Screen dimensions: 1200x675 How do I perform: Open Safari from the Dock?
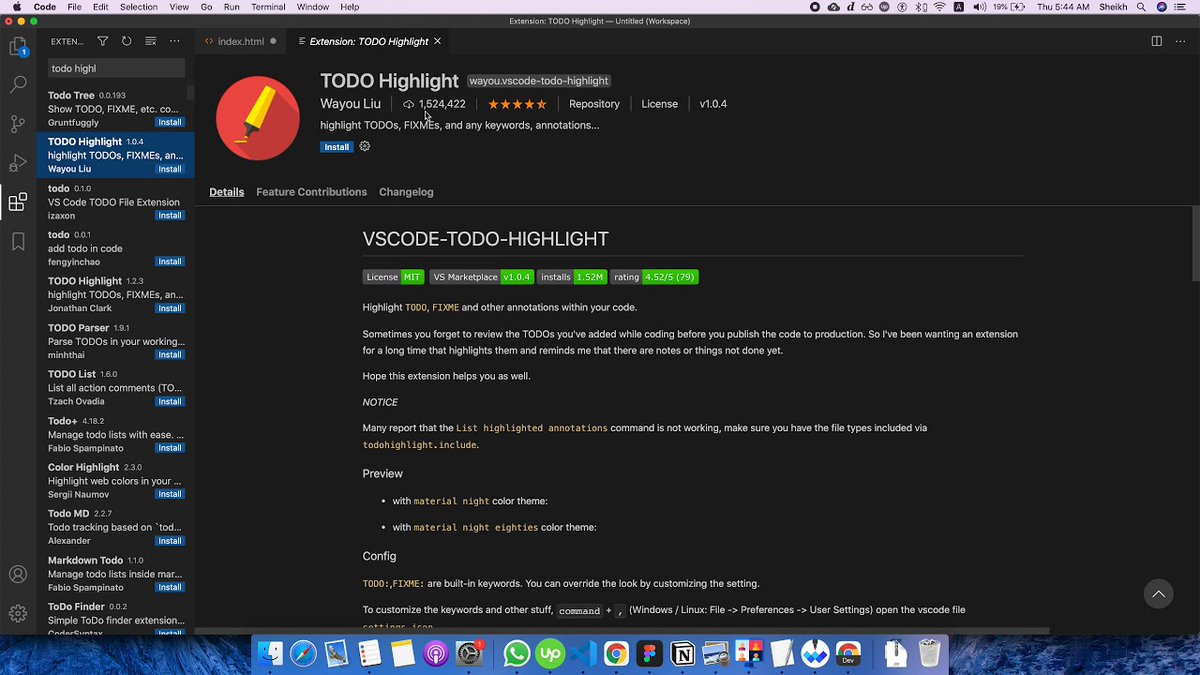[x=303, y=654]
